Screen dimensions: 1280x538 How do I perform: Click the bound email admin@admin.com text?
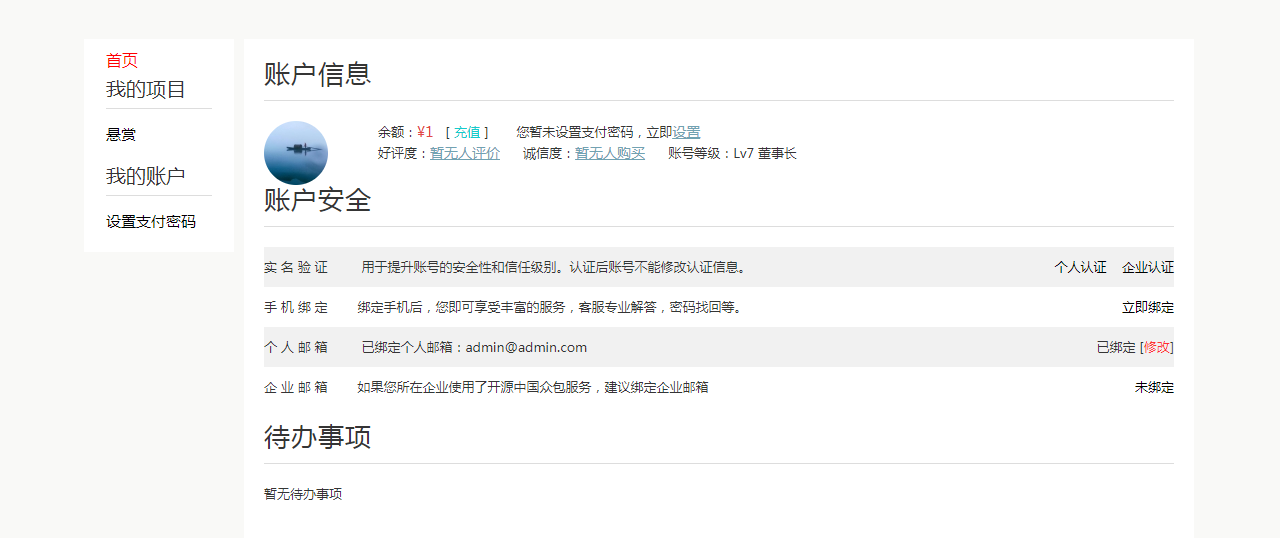coord(526,347)
